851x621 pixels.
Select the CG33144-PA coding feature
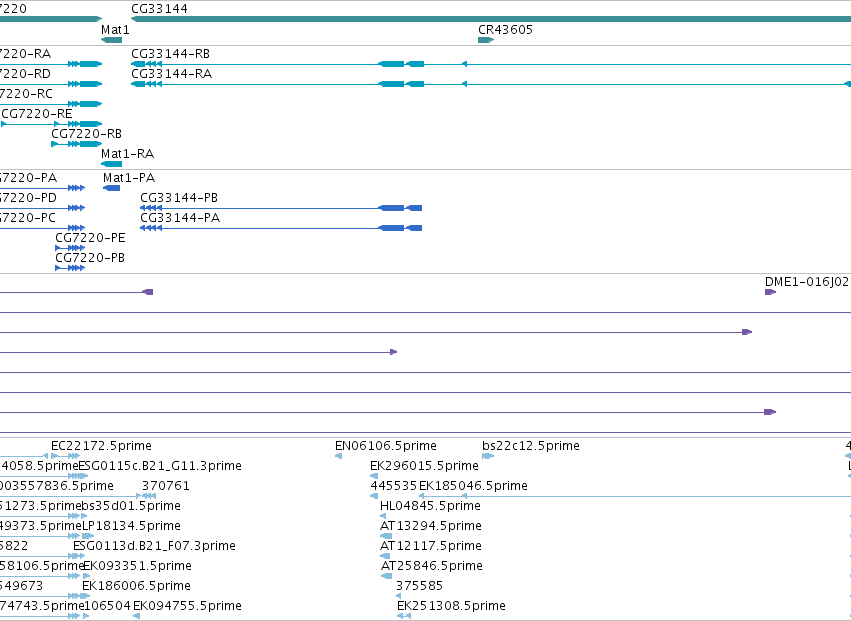(281, 228)
